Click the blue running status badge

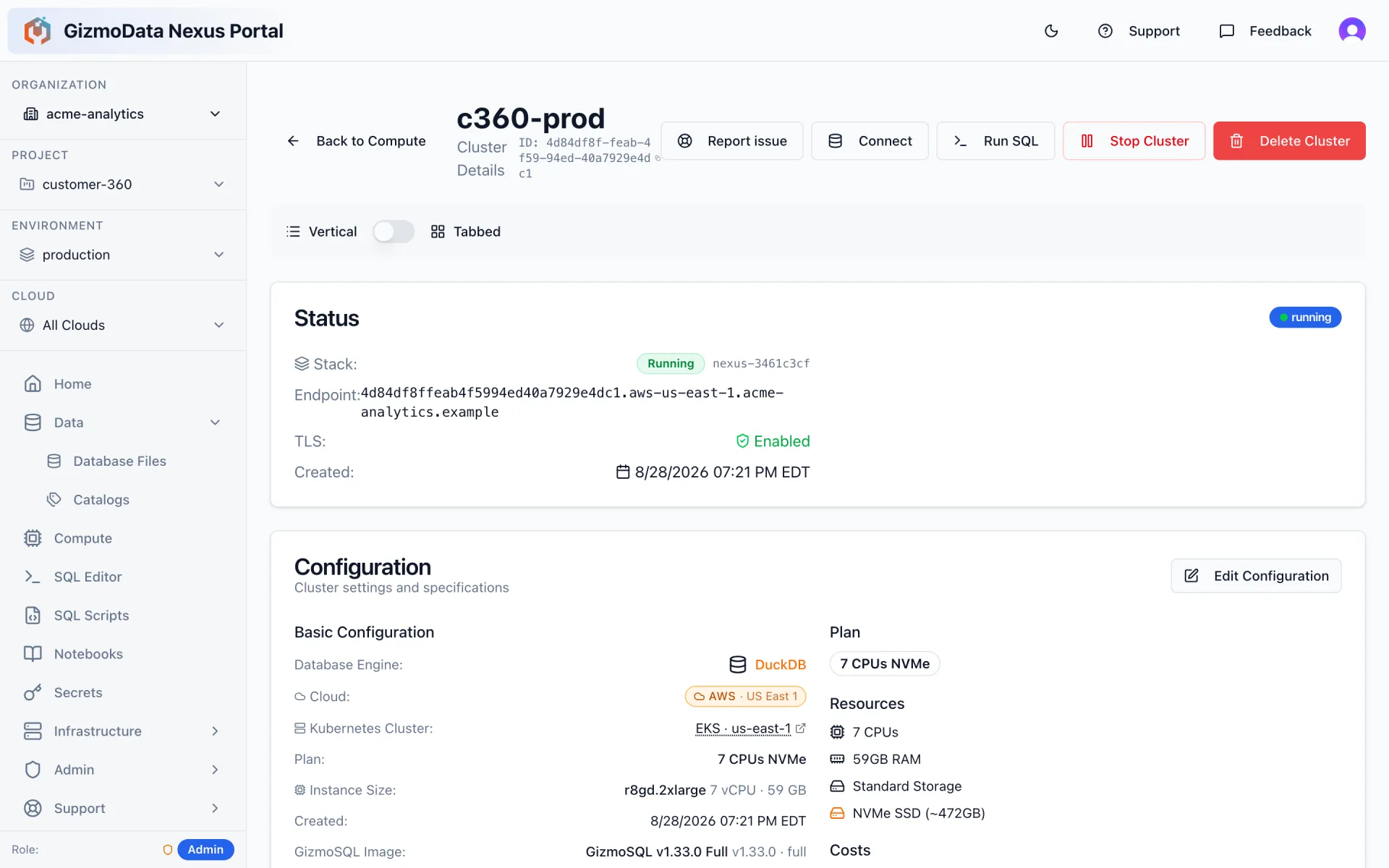click(x=1305, y=318)
